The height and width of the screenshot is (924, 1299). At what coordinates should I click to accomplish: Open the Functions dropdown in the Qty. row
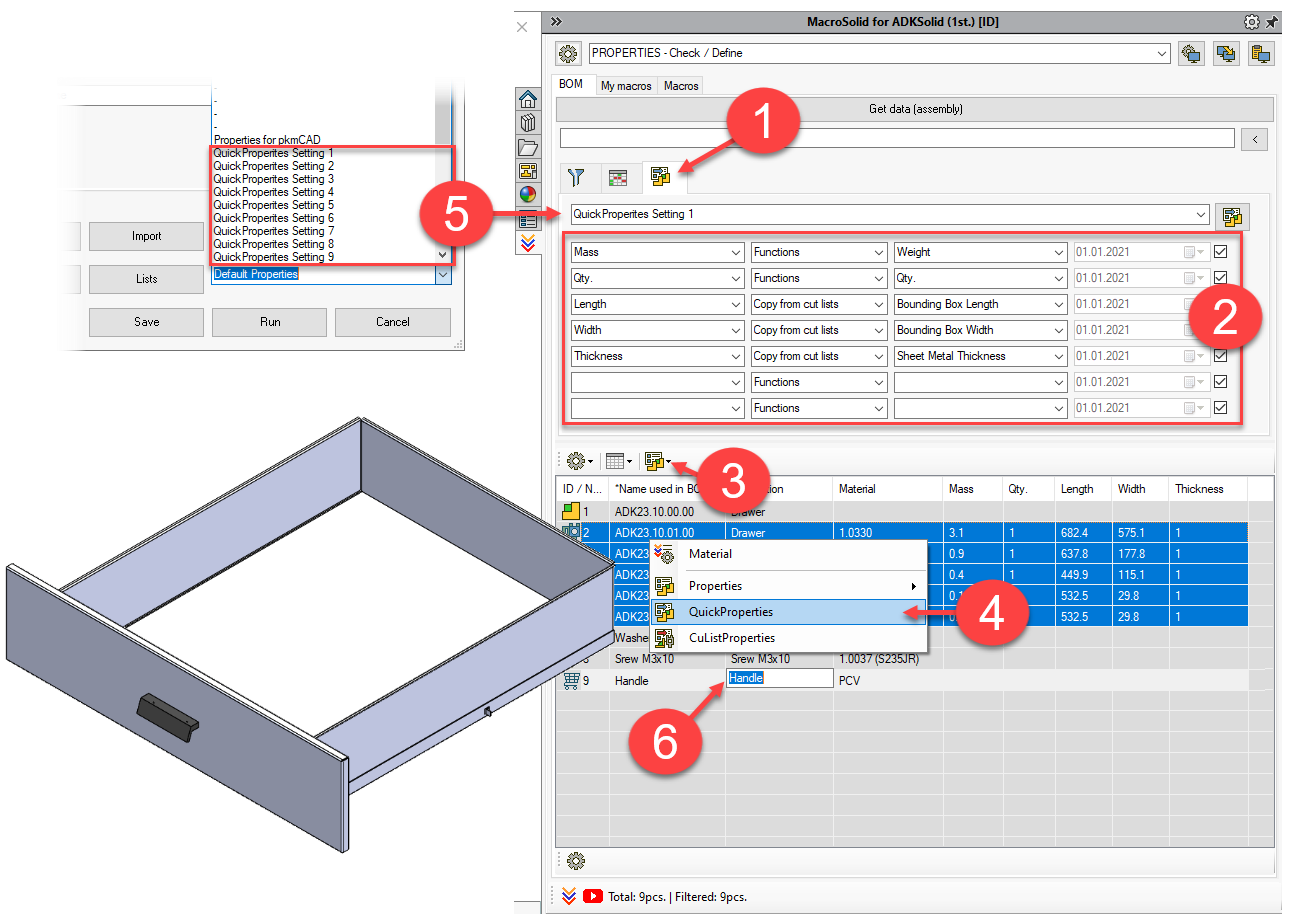coord(819,278)
